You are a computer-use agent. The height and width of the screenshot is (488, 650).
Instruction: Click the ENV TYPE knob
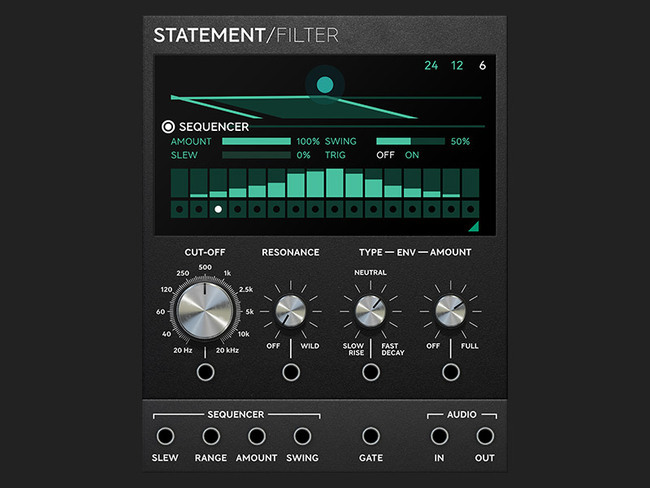click(x=370, y=311)
